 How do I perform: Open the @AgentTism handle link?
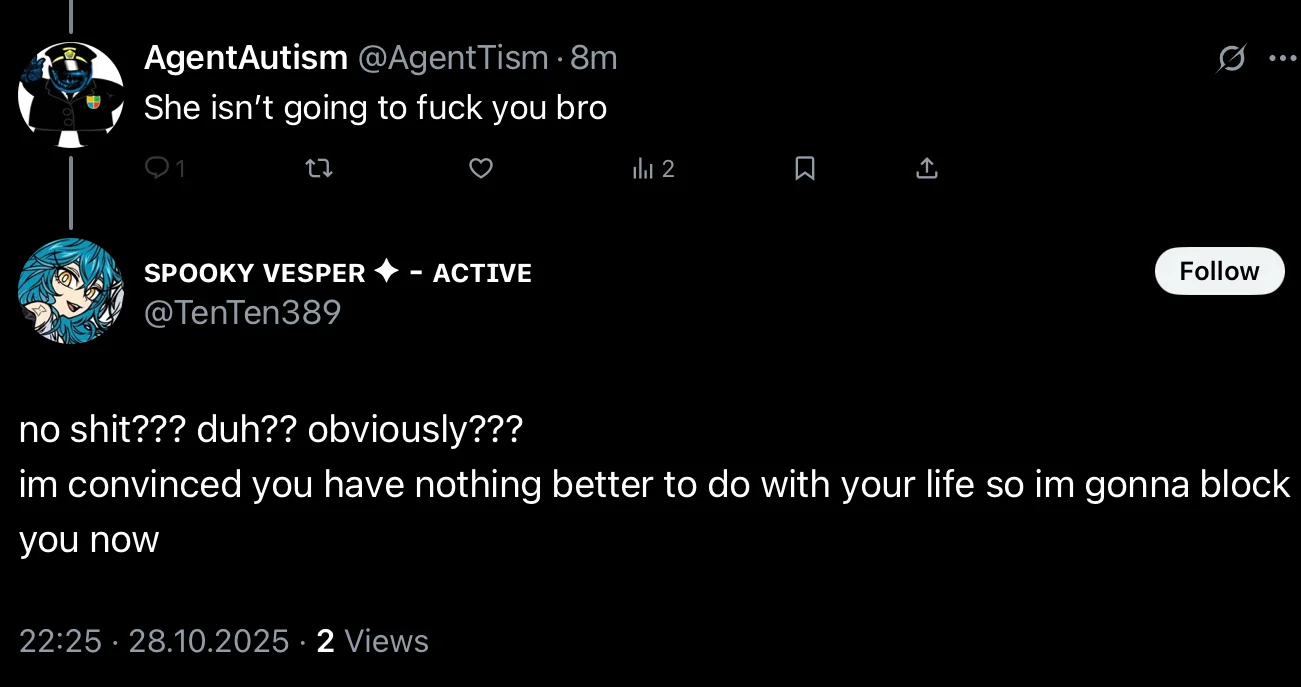click(x=453, y=58)
